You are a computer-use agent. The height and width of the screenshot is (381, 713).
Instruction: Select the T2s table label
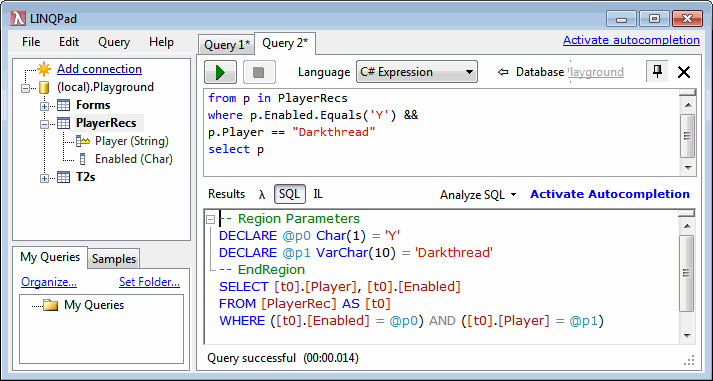pyautogui.click(x=85, y=177)
